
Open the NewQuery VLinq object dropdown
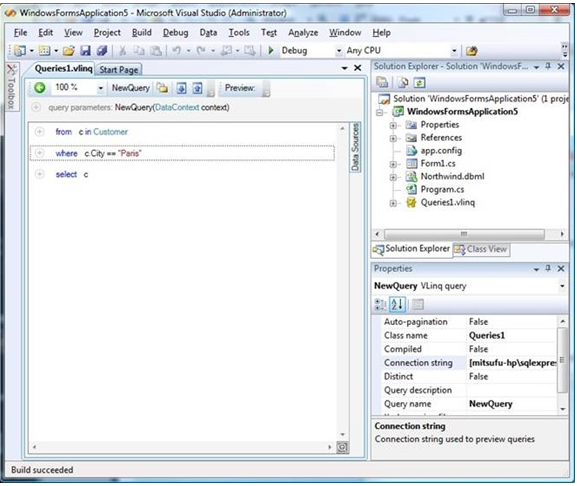tap(562, 286)
